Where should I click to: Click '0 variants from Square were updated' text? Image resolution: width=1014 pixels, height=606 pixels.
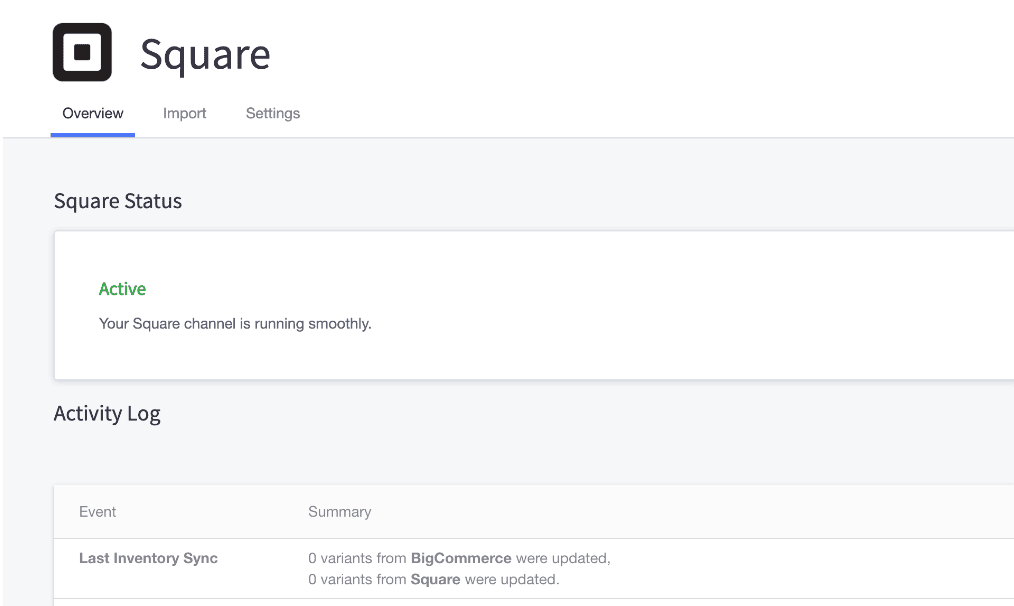(433, 579)
